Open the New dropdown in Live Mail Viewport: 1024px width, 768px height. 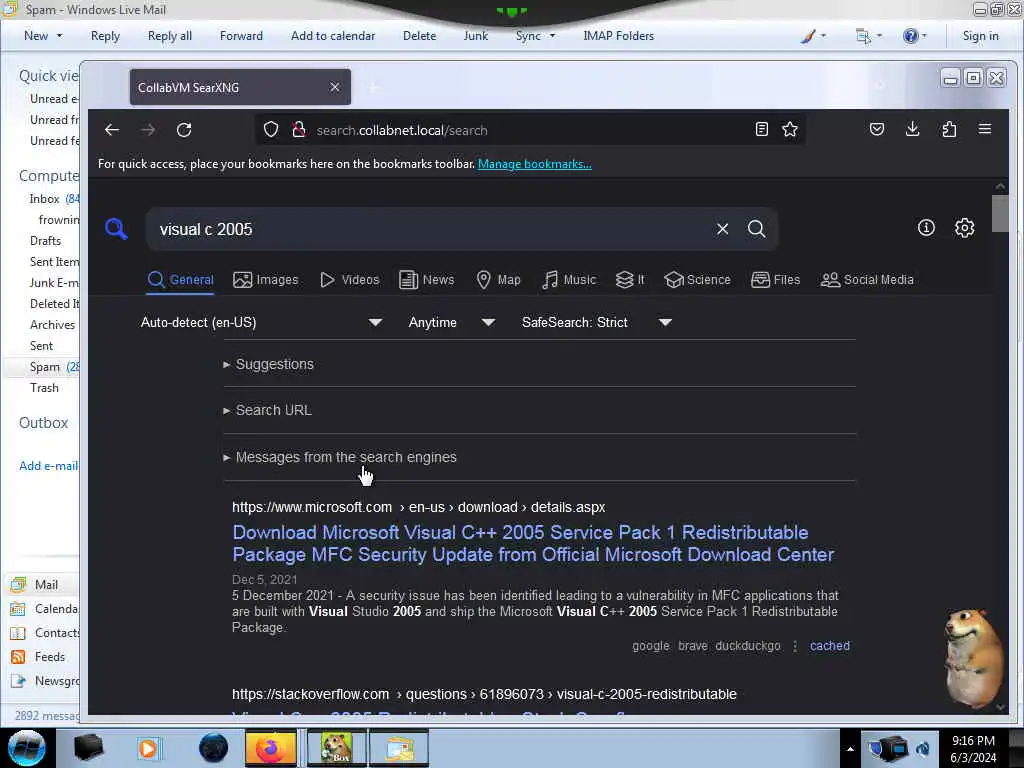pos(43,36)
